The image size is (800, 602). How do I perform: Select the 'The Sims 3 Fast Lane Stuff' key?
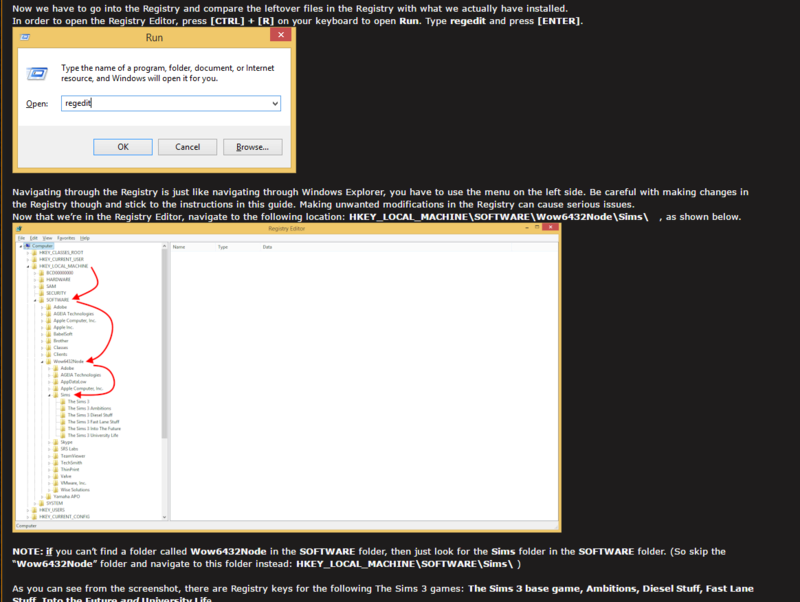93,422
